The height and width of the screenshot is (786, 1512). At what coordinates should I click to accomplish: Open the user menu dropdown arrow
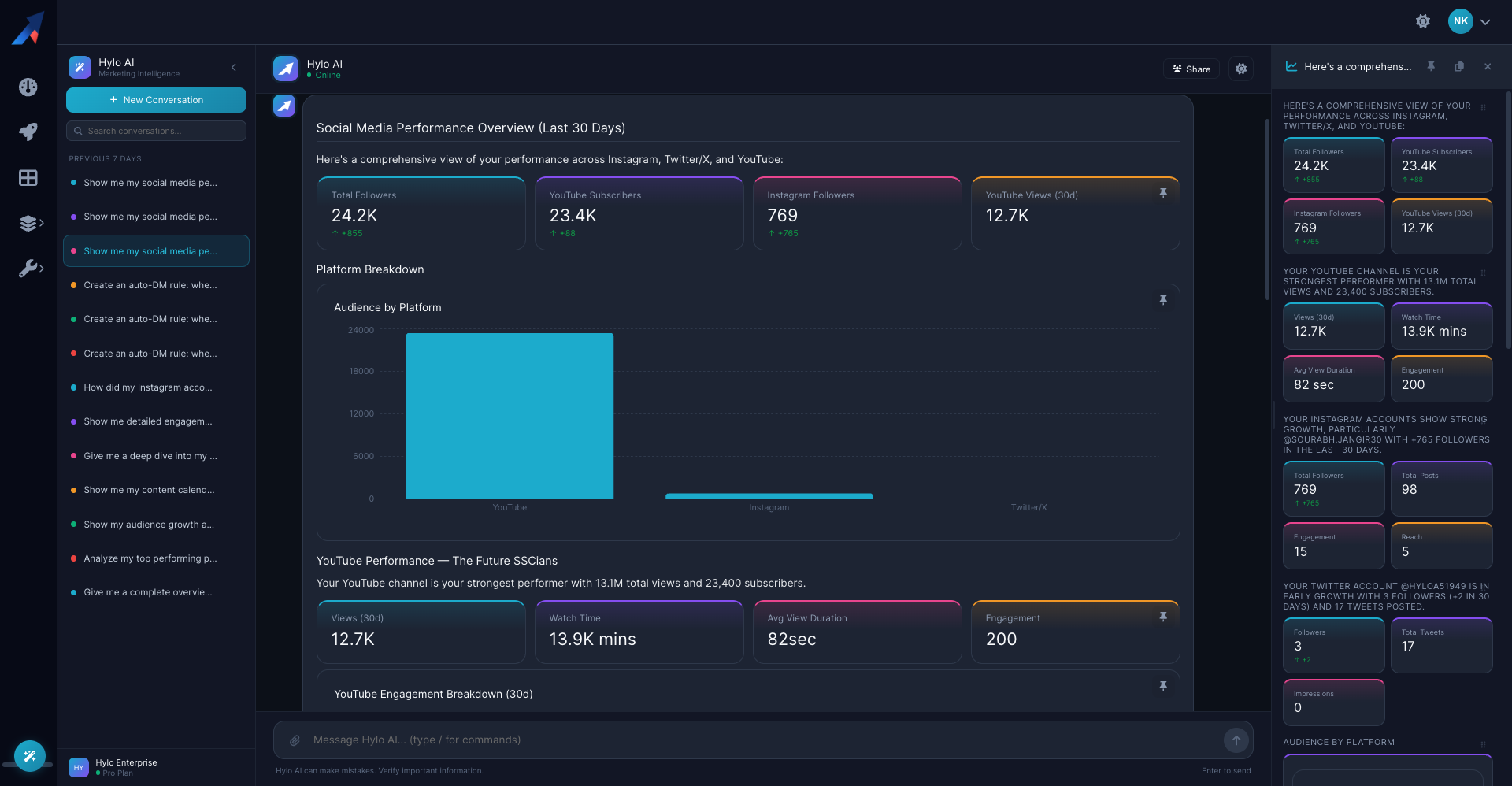point(1485,22)
